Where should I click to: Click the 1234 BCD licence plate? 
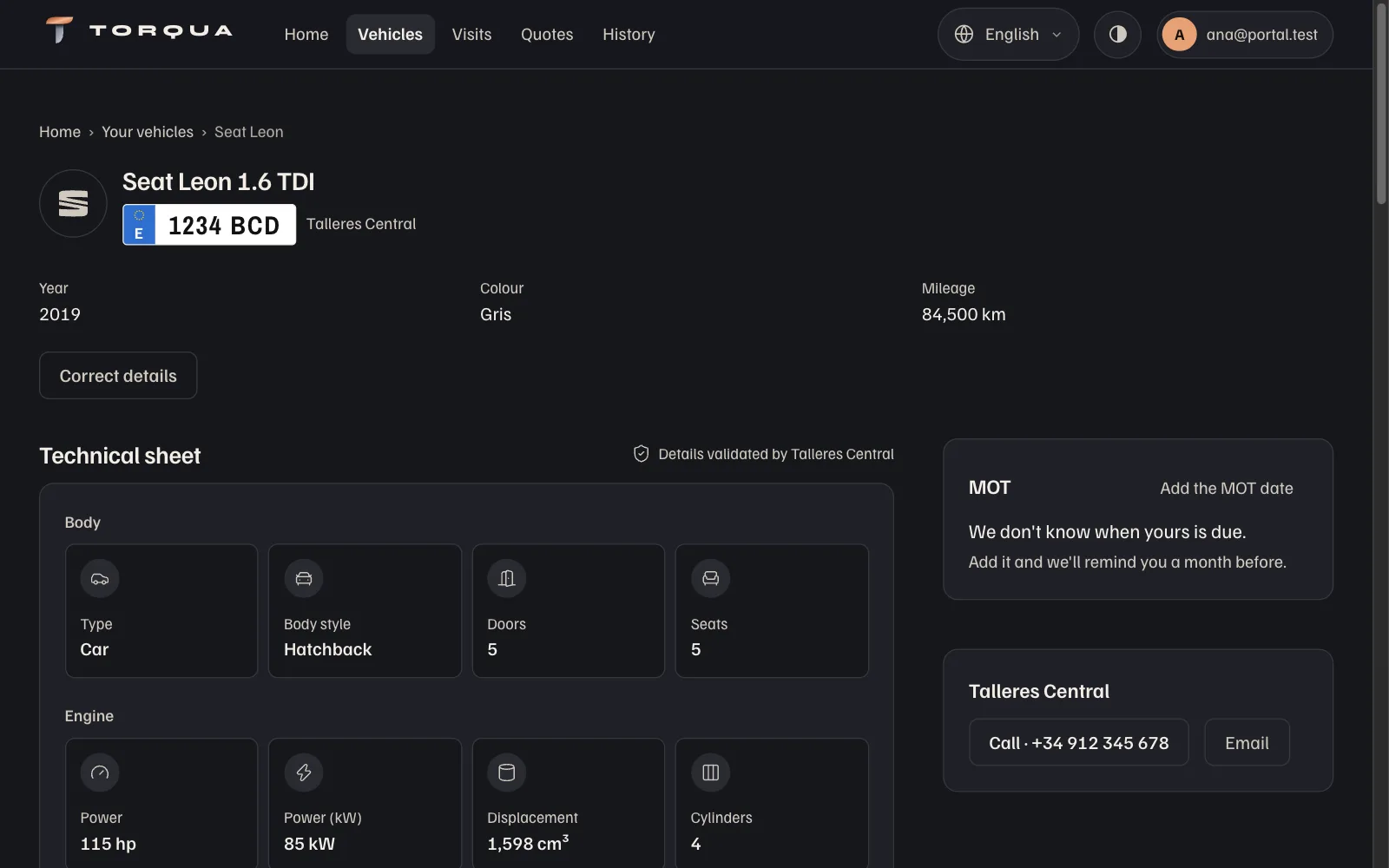pyautogui.click(x=209, y=225)
